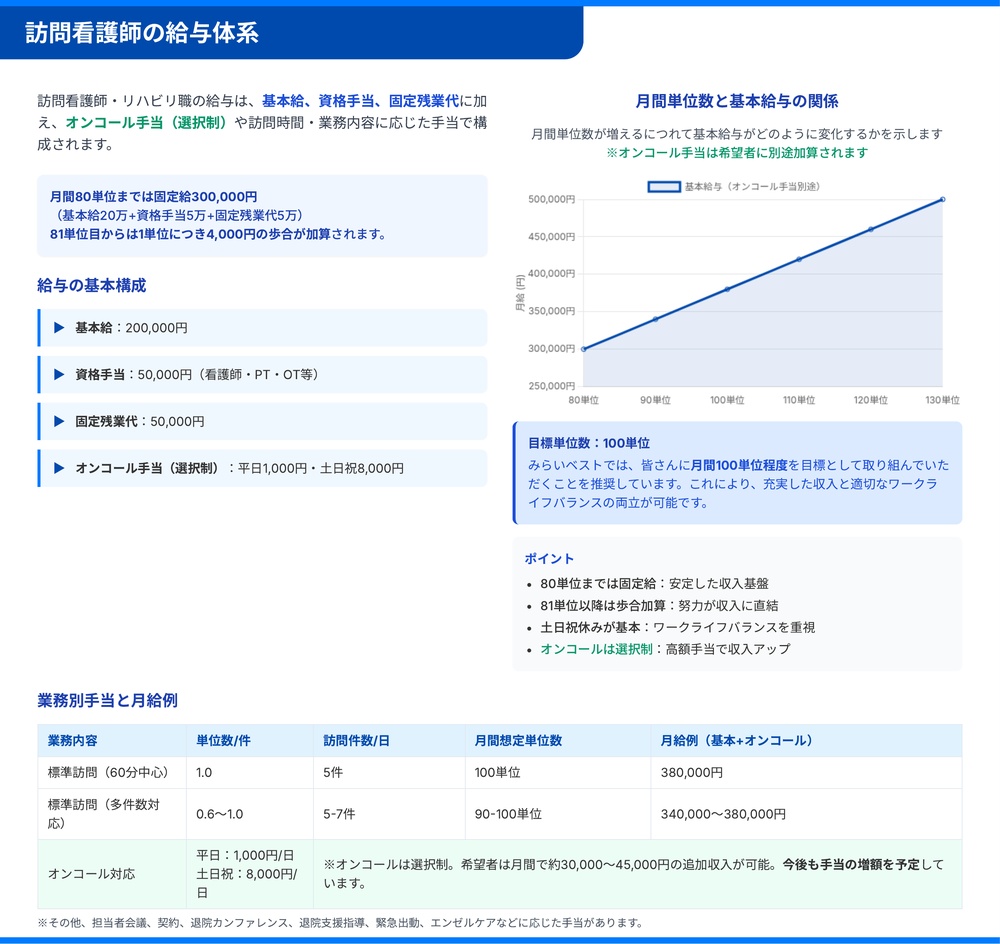
Task: Click the 訪問看護師の給与体系 page title banner
Action: 142,33
